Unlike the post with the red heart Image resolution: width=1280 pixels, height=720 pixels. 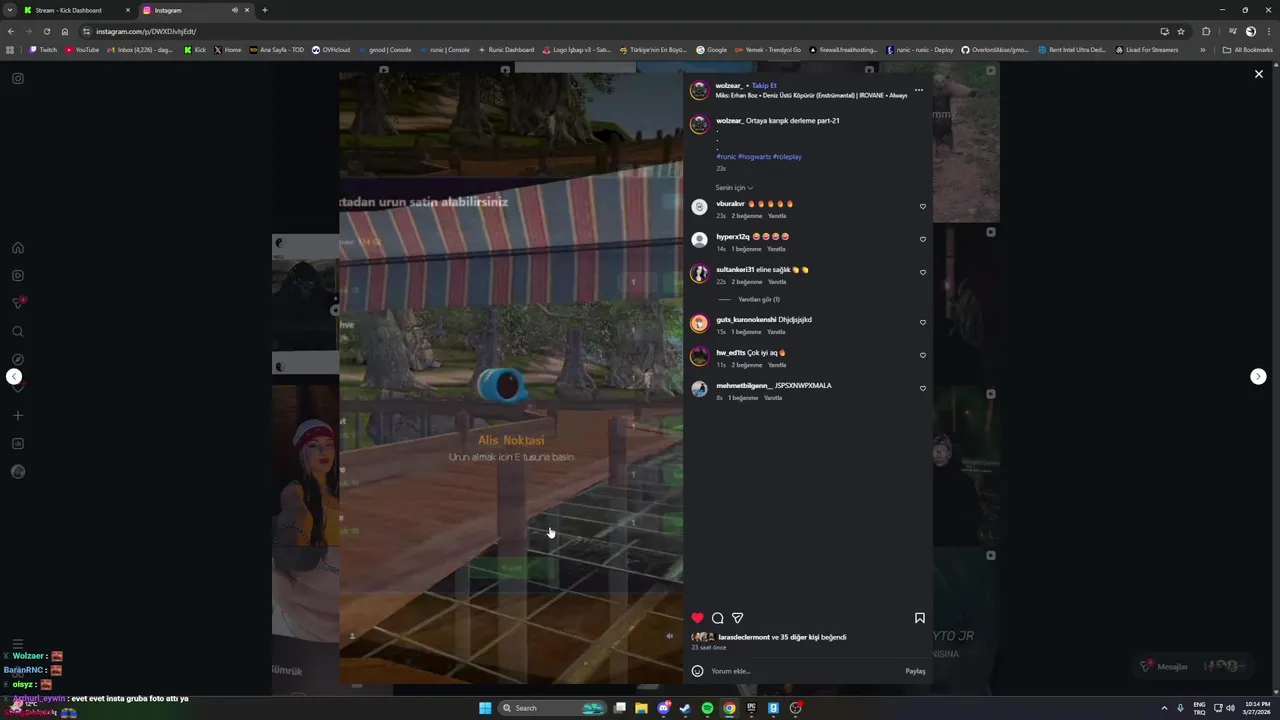(x=698, y=618)
